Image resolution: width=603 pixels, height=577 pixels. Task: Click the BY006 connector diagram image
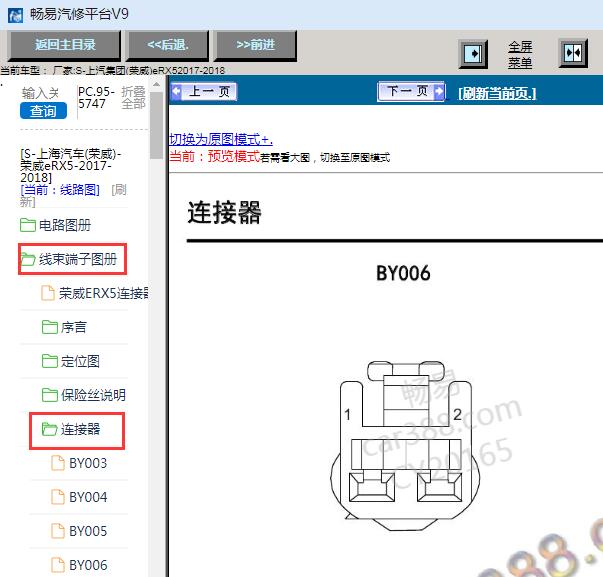405,445
